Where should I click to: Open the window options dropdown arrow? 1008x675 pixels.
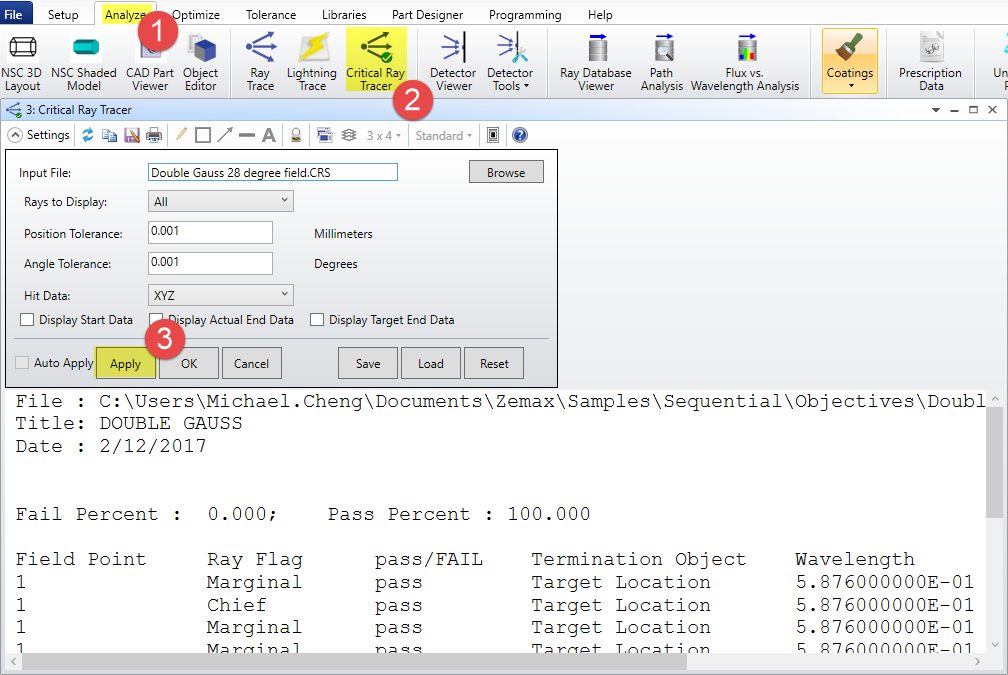click(x=936, y=111)
